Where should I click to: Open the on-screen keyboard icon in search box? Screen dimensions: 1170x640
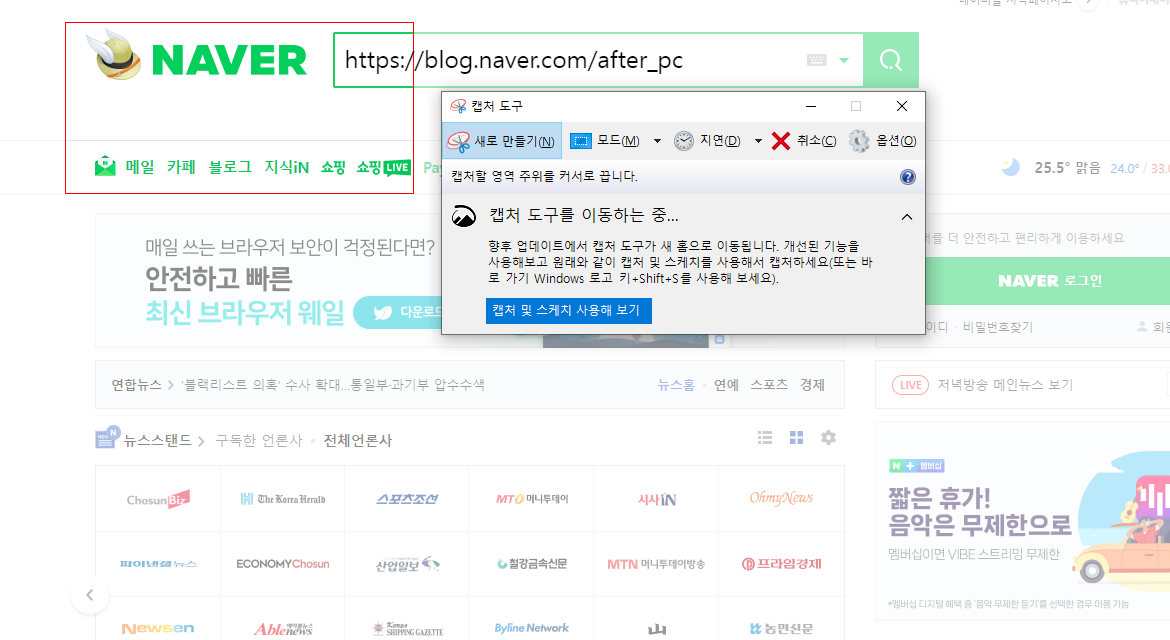coord(816,60)
